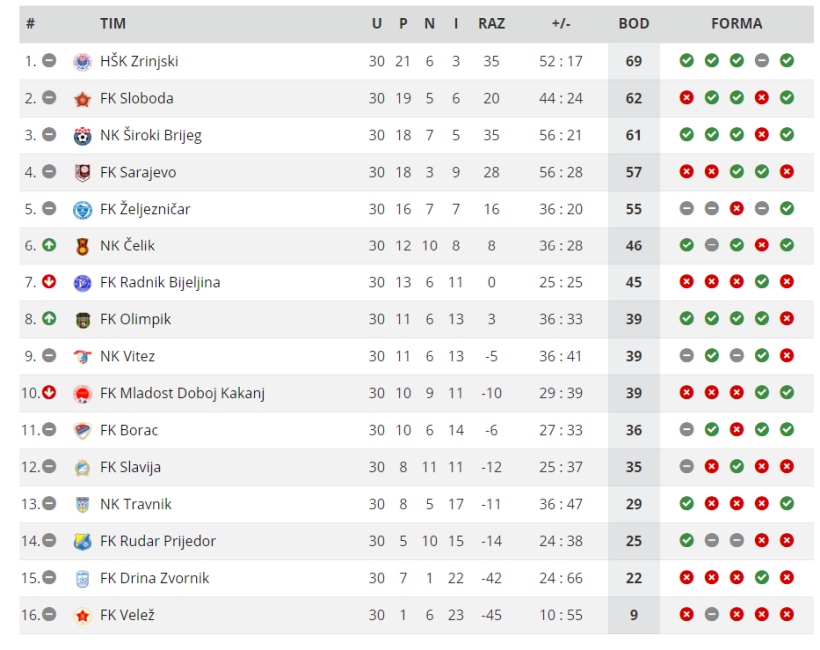
Task: Click the FK Sloboda red star logo
Action: tap(82, 99)
